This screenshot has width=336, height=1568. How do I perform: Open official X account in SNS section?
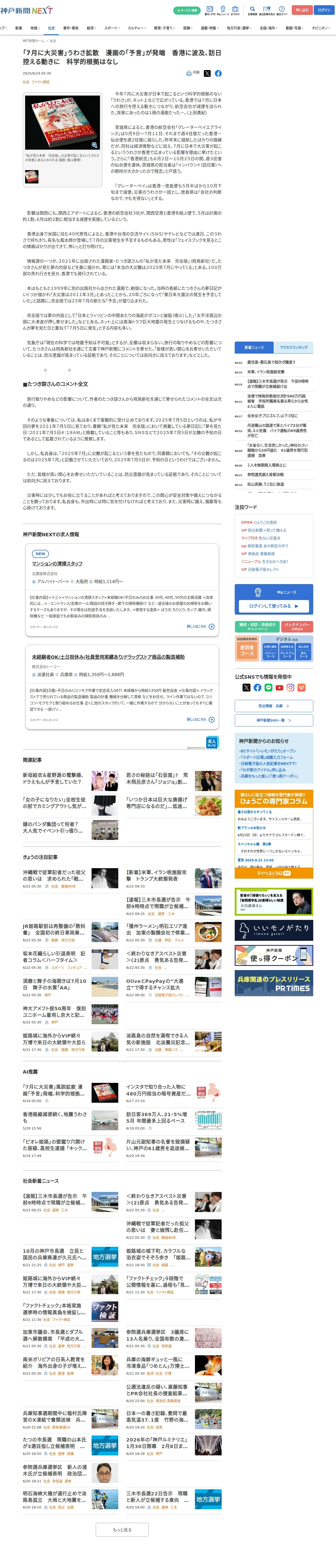tap(246, 687)
